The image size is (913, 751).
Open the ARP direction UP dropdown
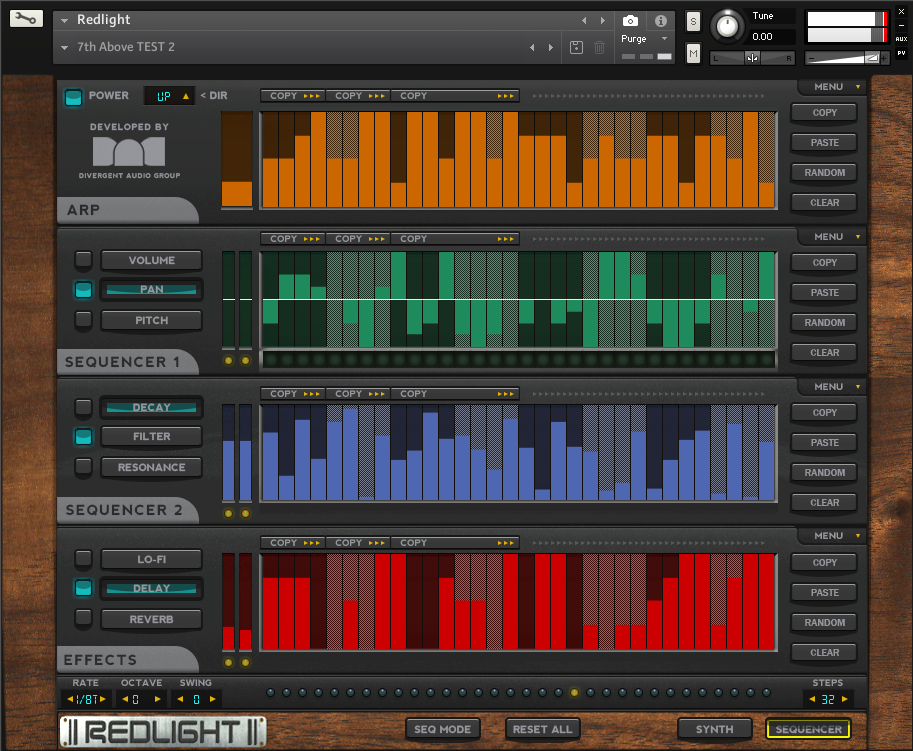[169, 96]
